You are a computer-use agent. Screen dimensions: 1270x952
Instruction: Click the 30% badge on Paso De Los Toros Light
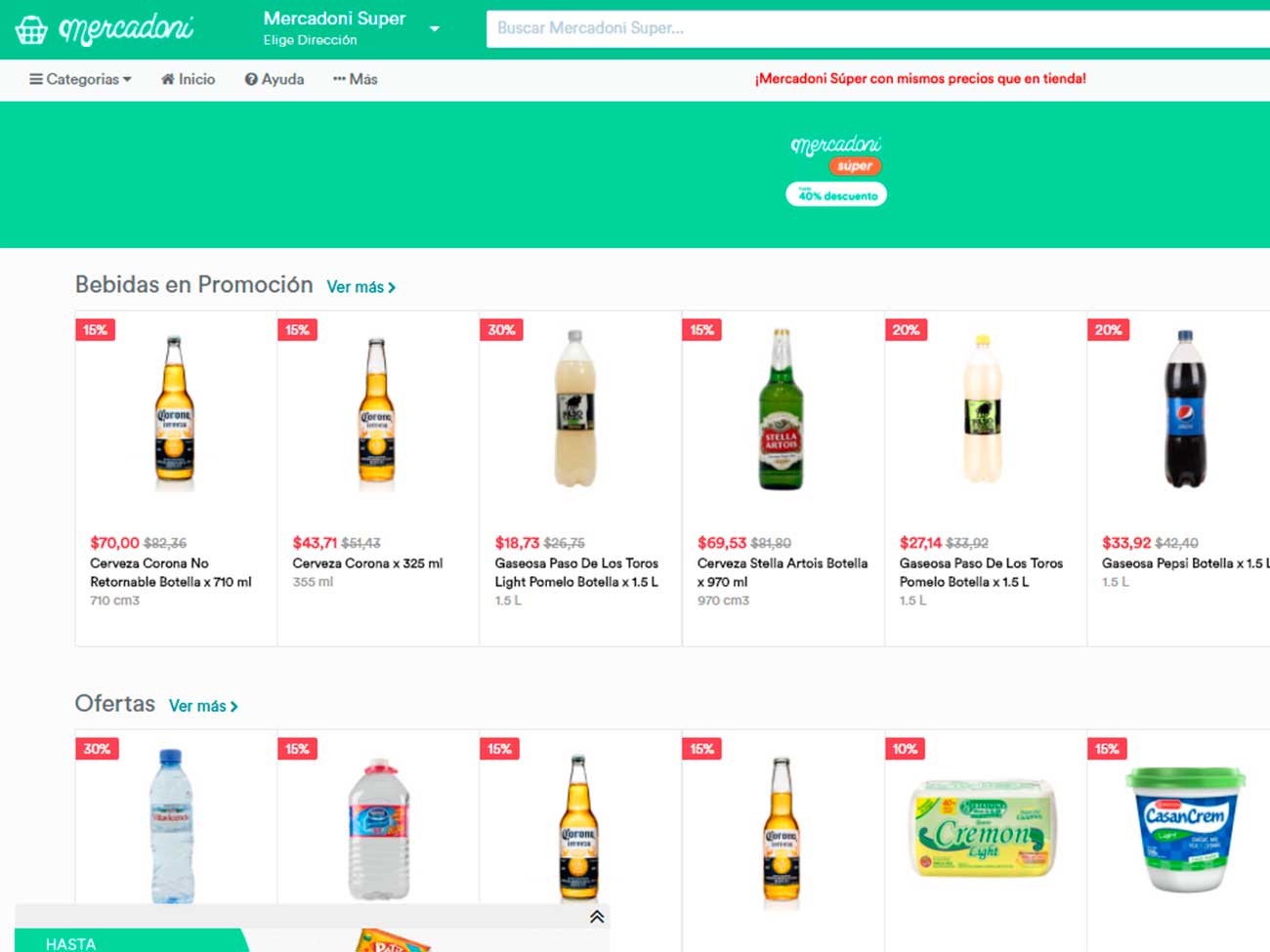pos(501,330)
